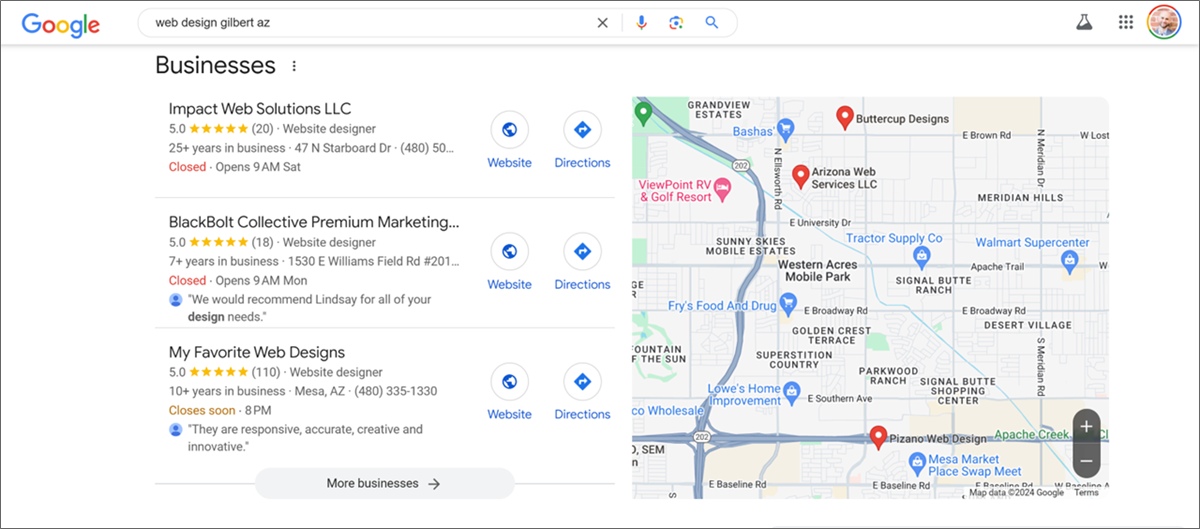Open Search Labs flask icon
1200x529 pixels.
[x=1085, y=23]
